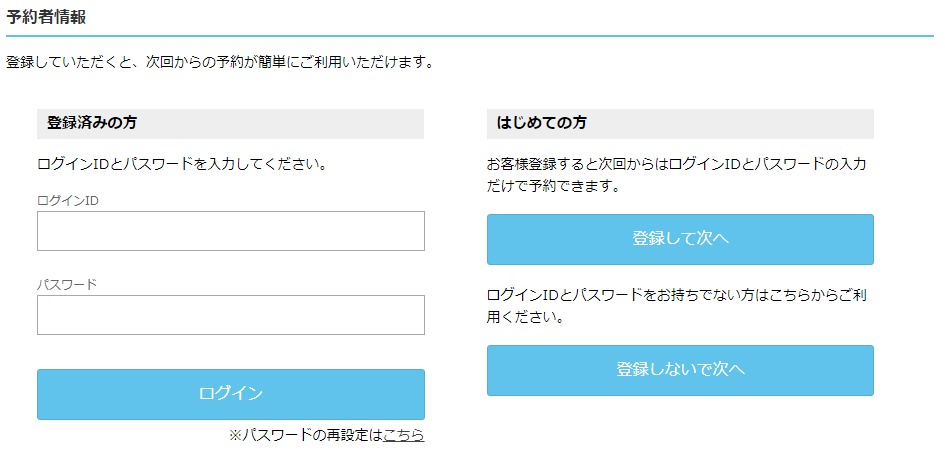Click the trailing line 用ください。
Viewport: 945px width, 474px height.
pyautogui.click(x=526, y=317)
